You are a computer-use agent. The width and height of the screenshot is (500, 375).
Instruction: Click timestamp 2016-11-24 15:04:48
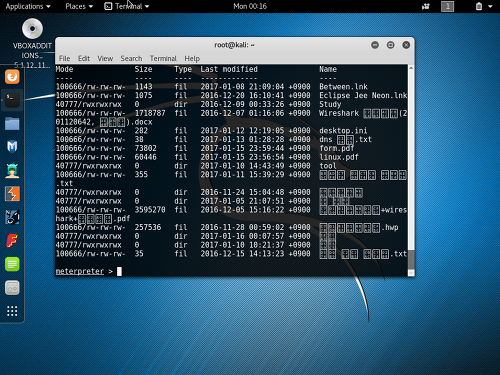[x=242, y=192]
